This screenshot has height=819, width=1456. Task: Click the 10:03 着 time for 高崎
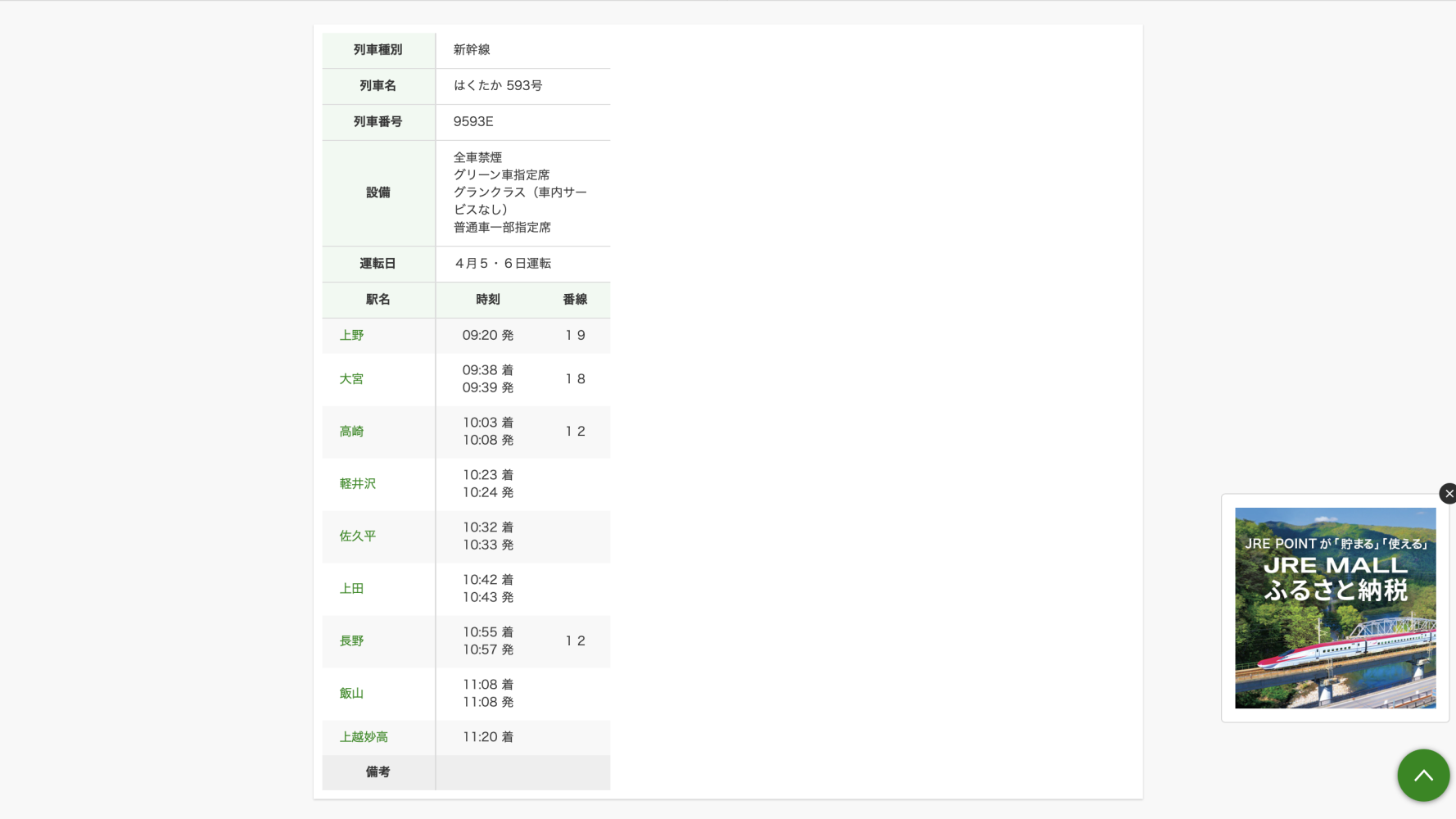tap(488, 423)
